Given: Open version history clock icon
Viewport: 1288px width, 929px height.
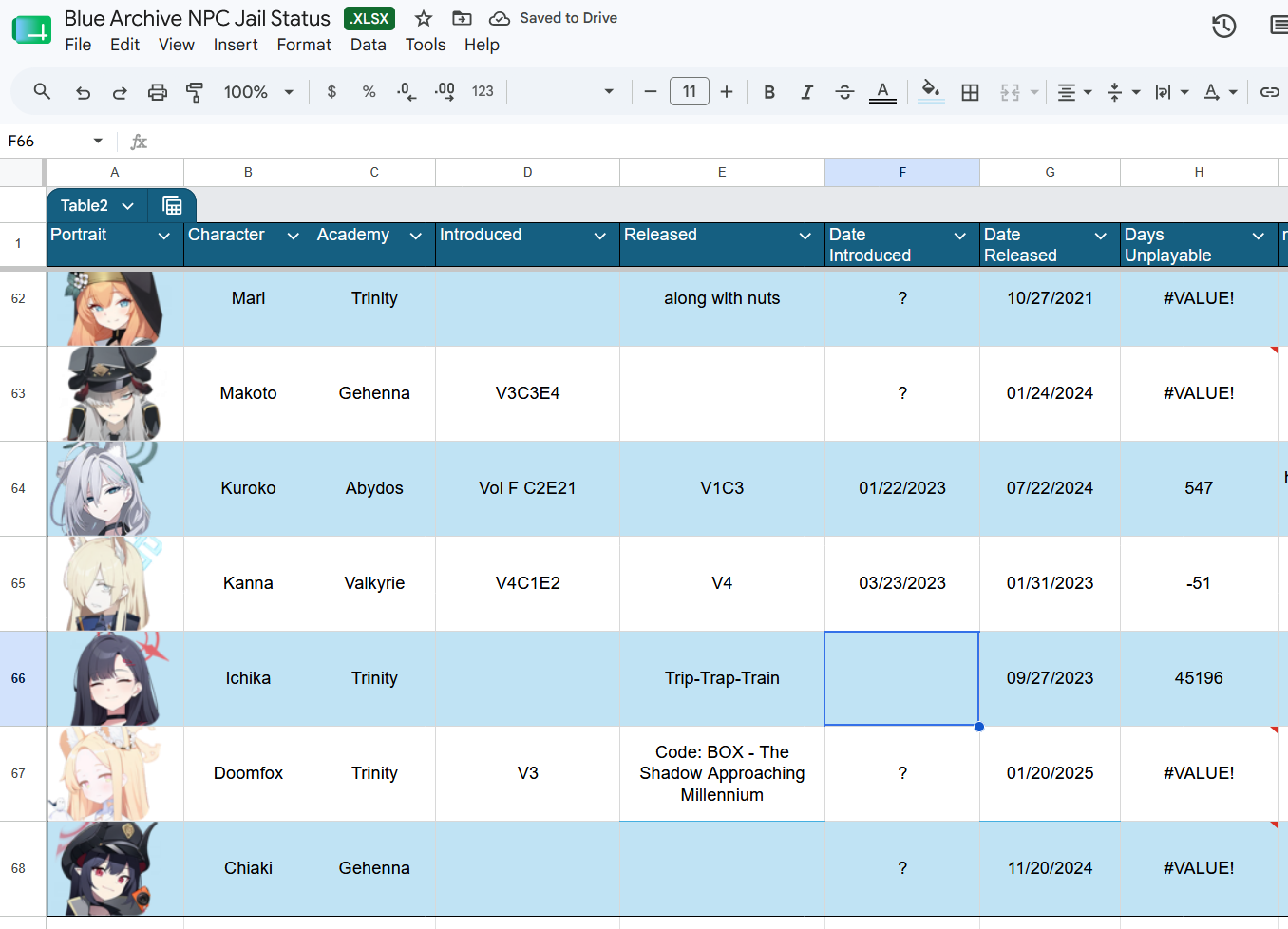Looking at the screenshot, I should tap(1223, 26).
